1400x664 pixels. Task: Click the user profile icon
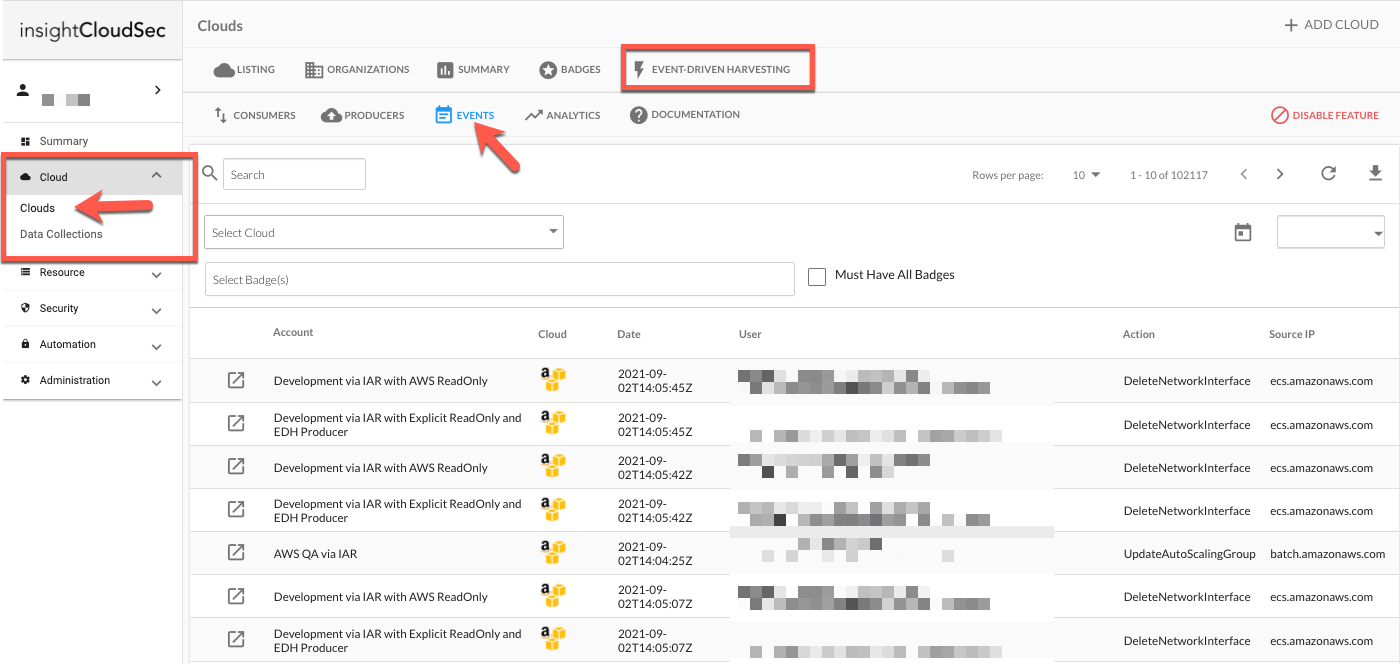[24, 90]
